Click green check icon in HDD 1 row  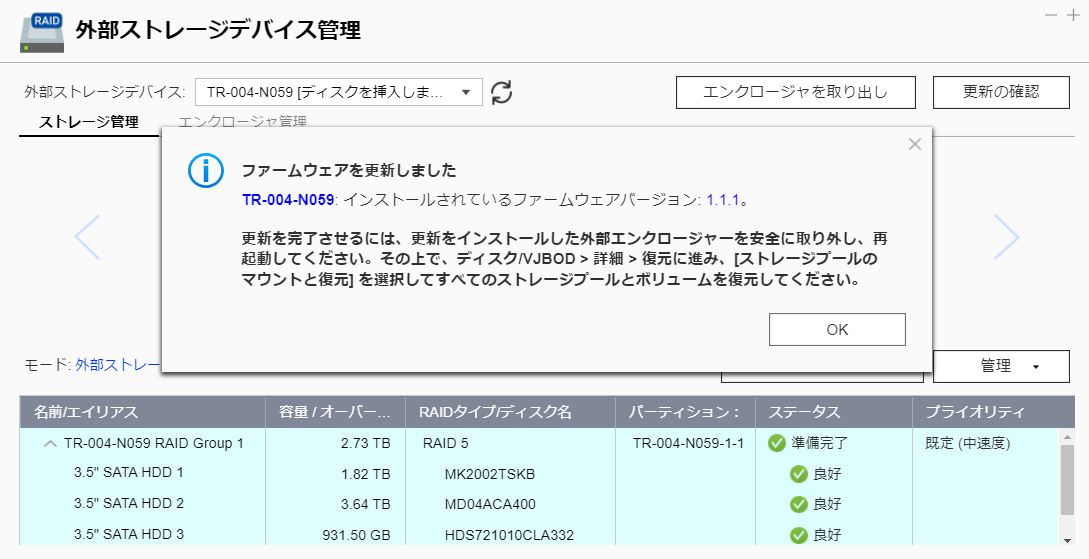[x=799, y=474]
